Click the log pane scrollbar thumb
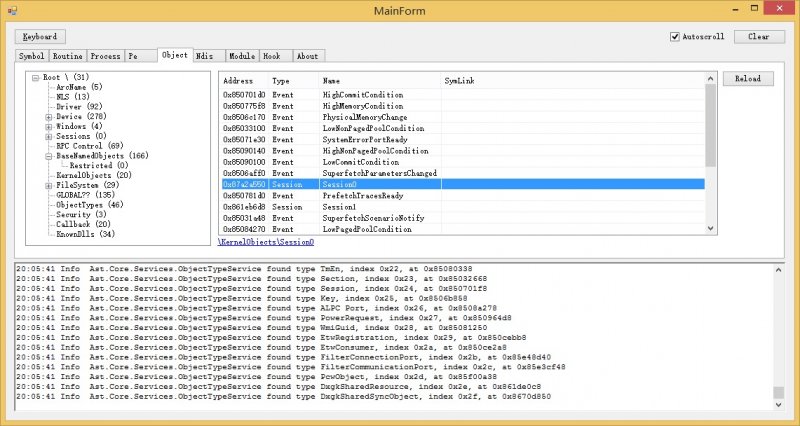Screen dimensions: 800x426 [779, 392]
